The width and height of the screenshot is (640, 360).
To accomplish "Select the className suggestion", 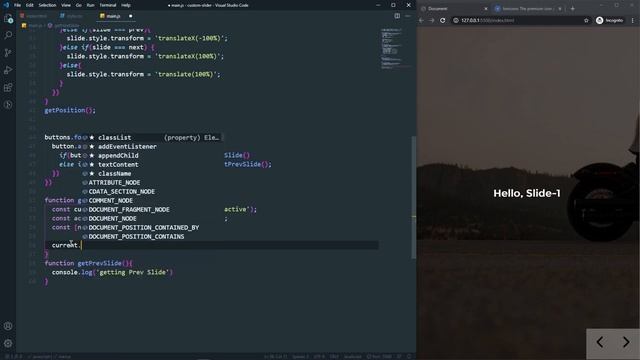I will [x=152, y=173].
